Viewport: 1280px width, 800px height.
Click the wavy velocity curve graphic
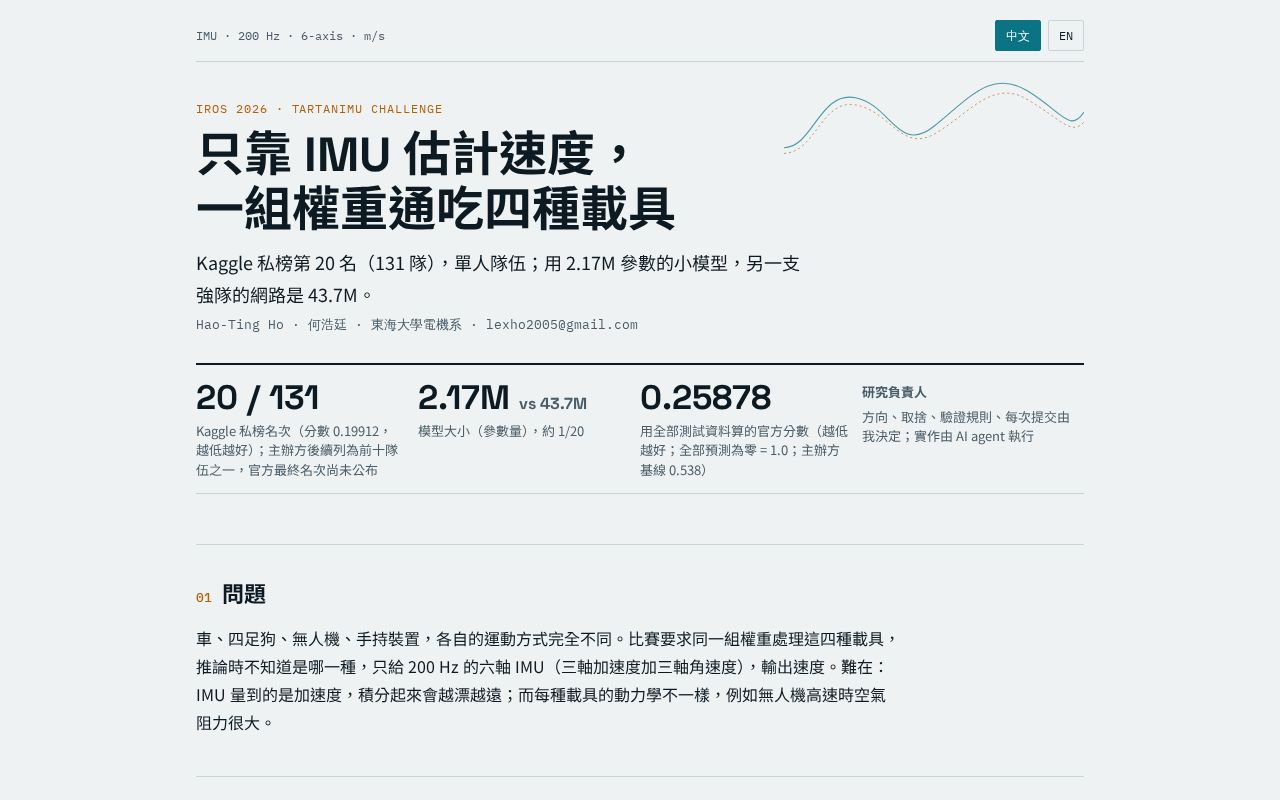[x=934, y=118]
